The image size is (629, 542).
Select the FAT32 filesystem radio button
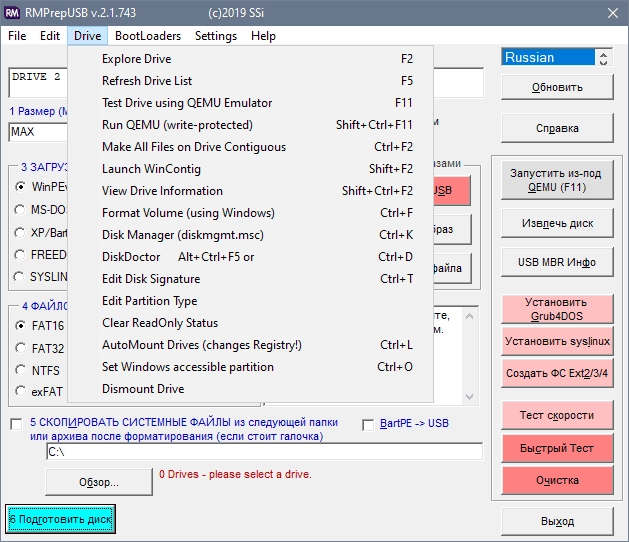(x=20, y=348)
